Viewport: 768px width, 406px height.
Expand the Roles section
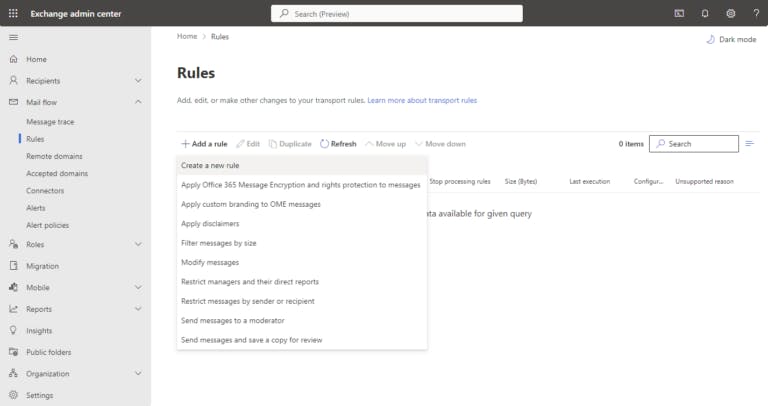pyautogui.click(x=138, y=244)
